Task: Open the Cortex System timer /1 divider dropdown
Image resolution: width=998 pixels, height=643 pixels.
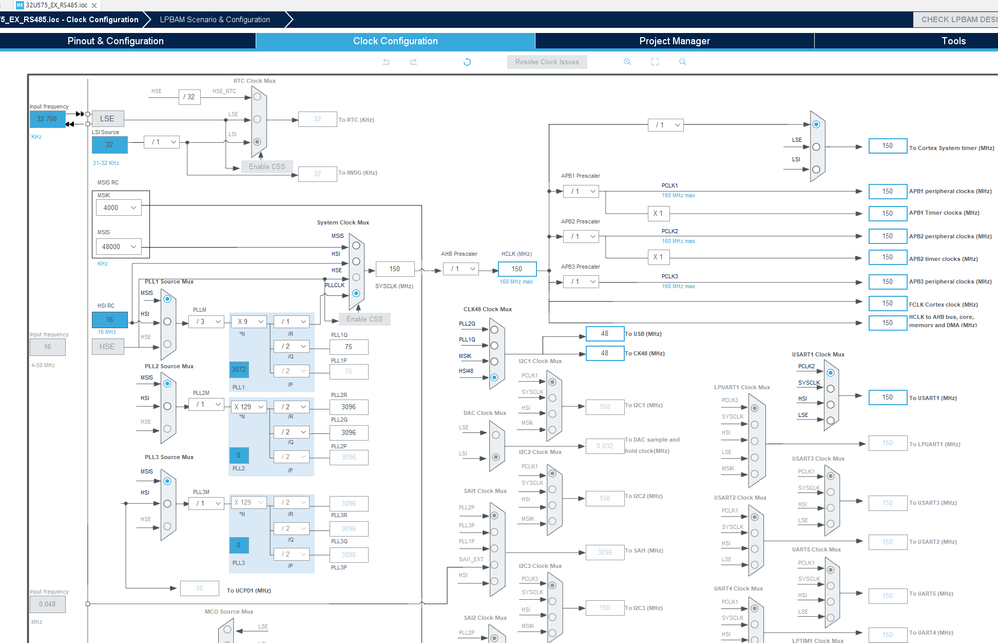Action: [x=666, y=125]
